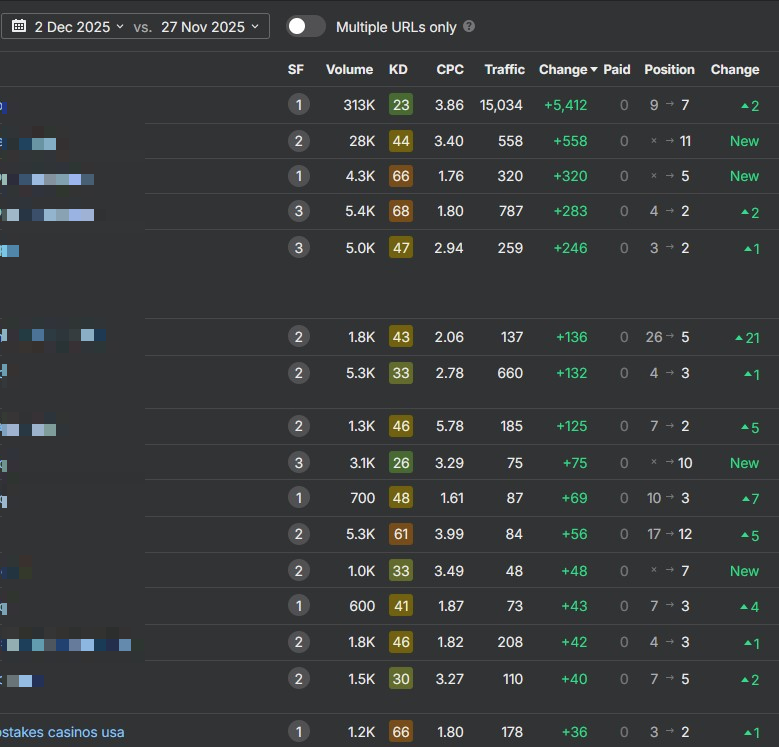
Task: Open the stakes casinos usa keyword link
Action: coord(62,732)
